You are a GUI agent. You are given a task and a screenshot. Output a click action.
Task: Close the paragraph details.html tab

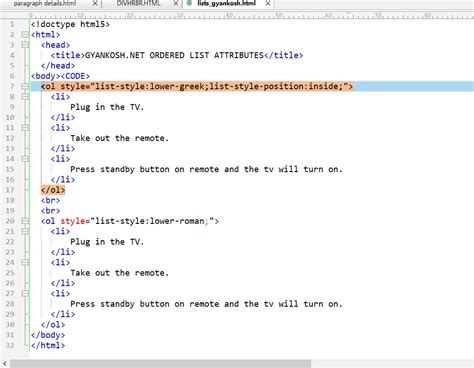[x=95, y=4]
